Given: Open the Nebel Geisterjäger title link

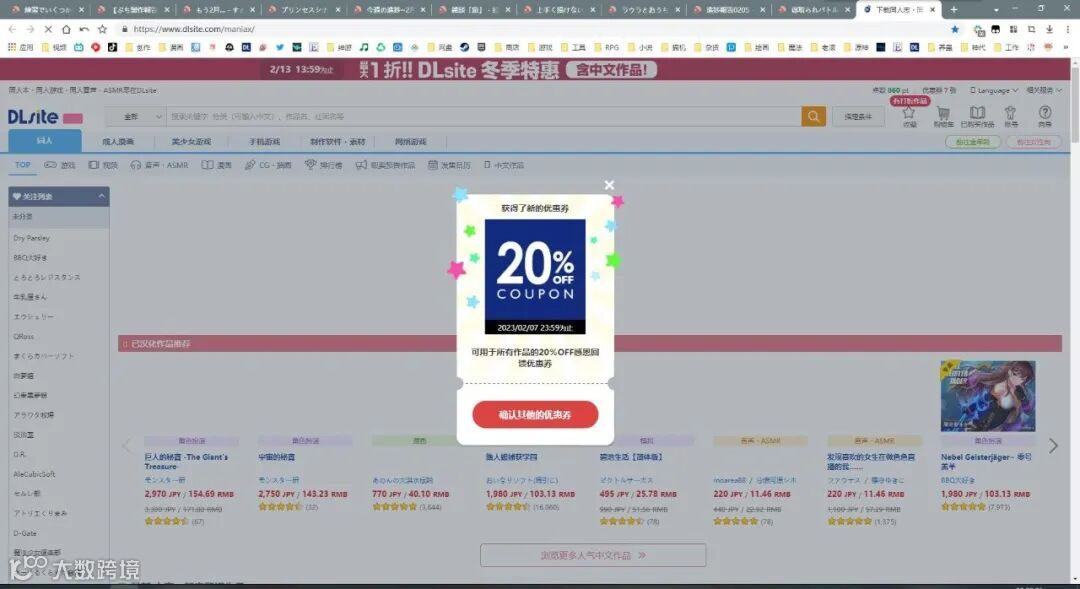Looking at the screenshot, I should pyautogui.click(x=986, y=462).
